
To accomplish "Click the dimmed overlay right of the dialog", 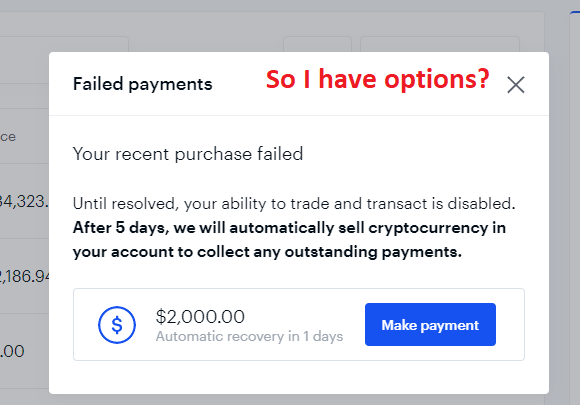I will [559, 222].
